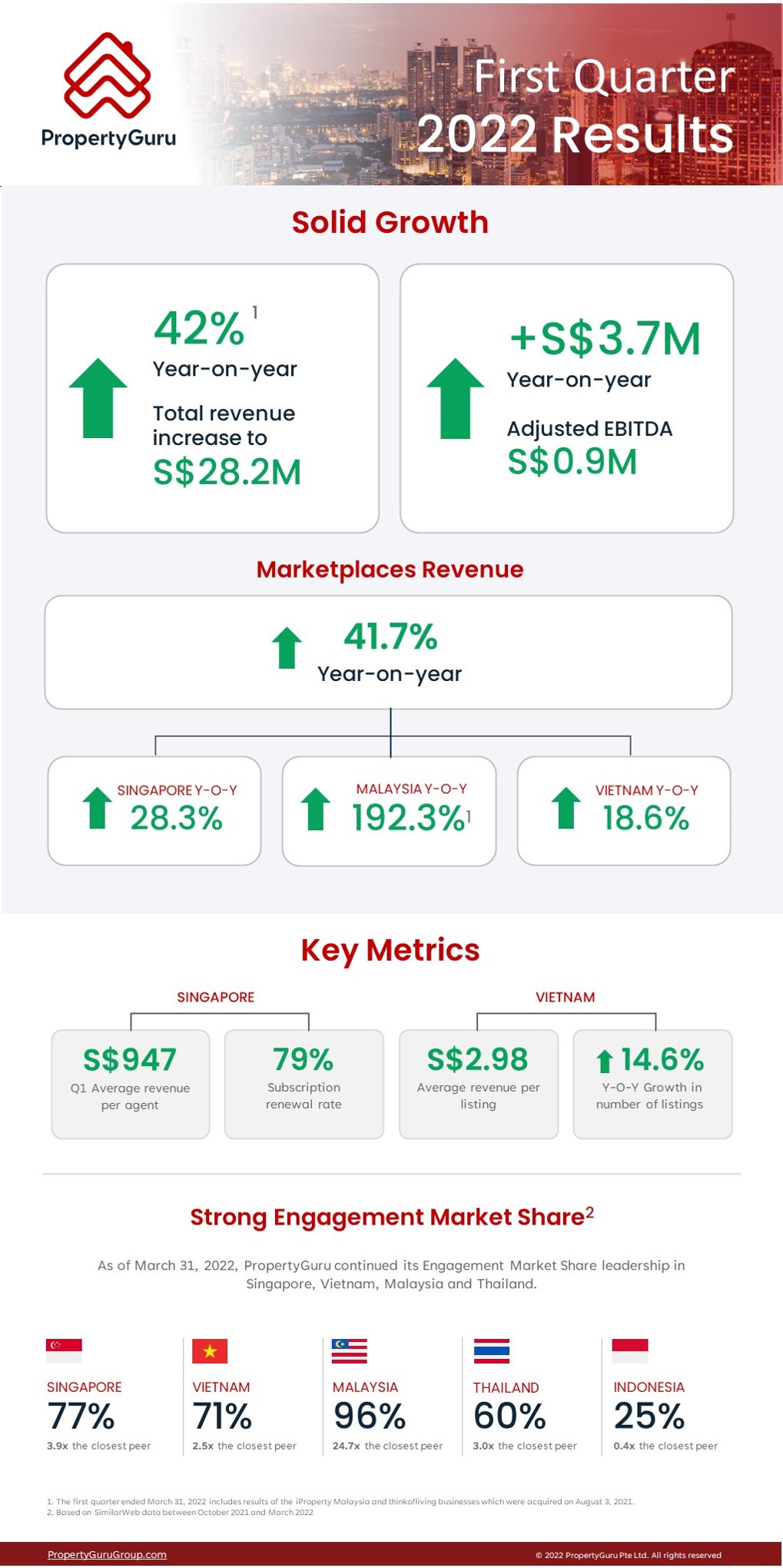The width and height of the screenshot is (783, 1568).
Task: Click the 'Solid Growth' heading
Action: click(x=390, y=222)
